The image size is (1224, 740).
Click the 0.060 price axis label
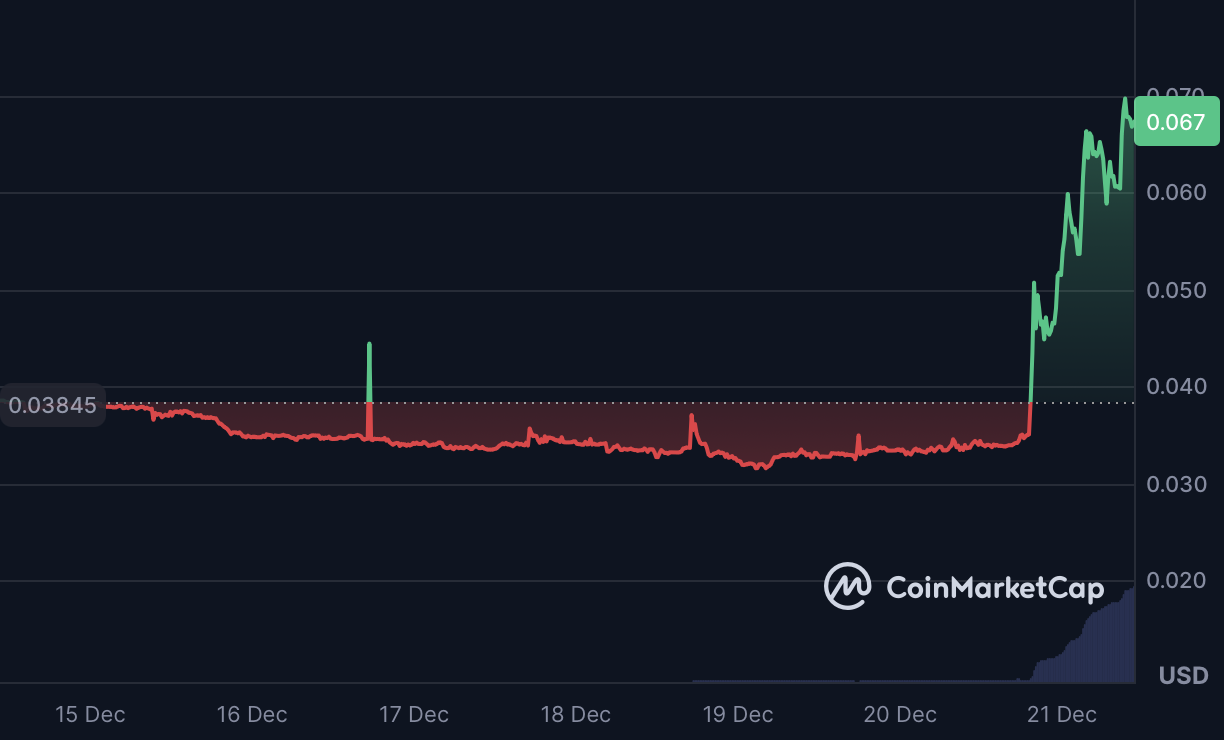(1176, 192)
